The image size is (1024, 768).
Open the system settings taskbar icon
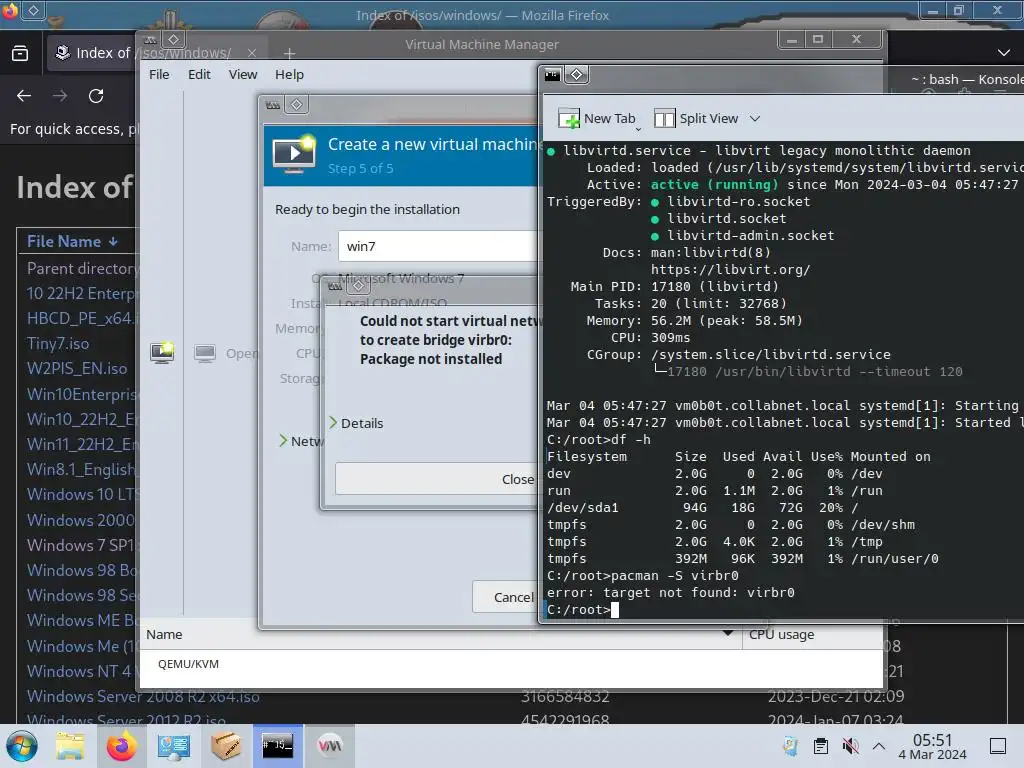(x=174, y=746)
